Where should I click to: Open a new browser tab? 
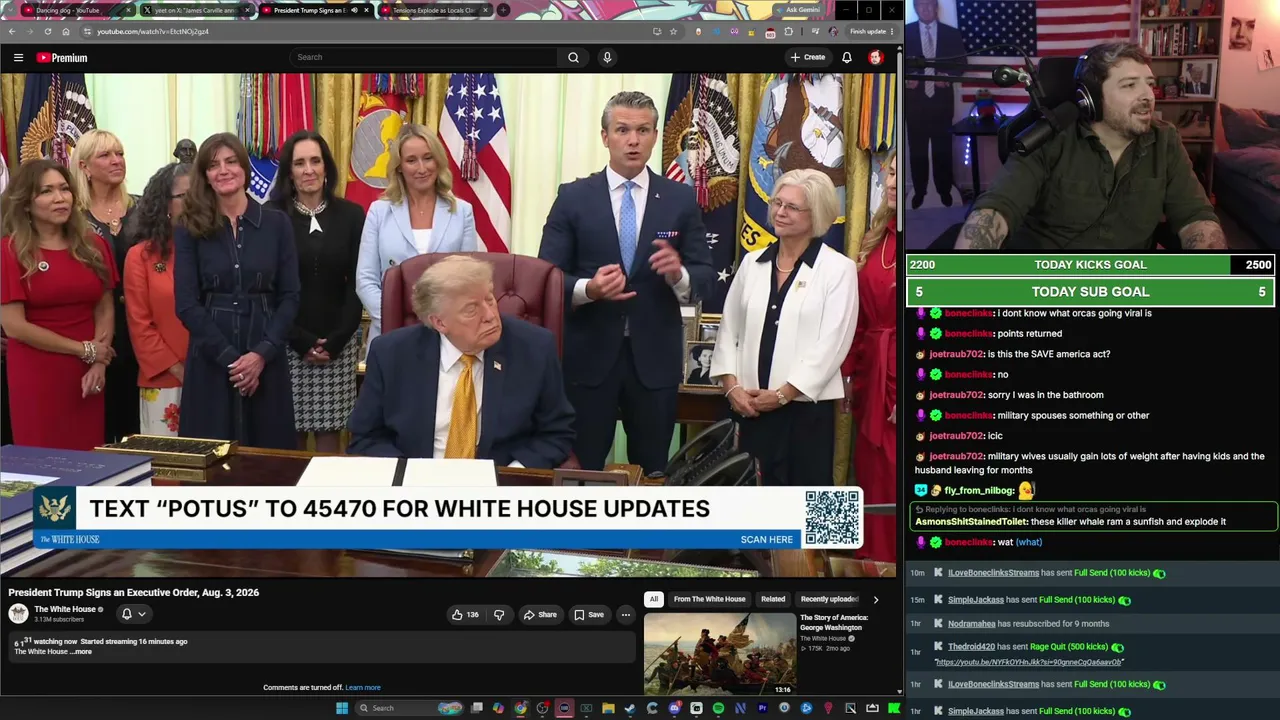click(503, 10)
